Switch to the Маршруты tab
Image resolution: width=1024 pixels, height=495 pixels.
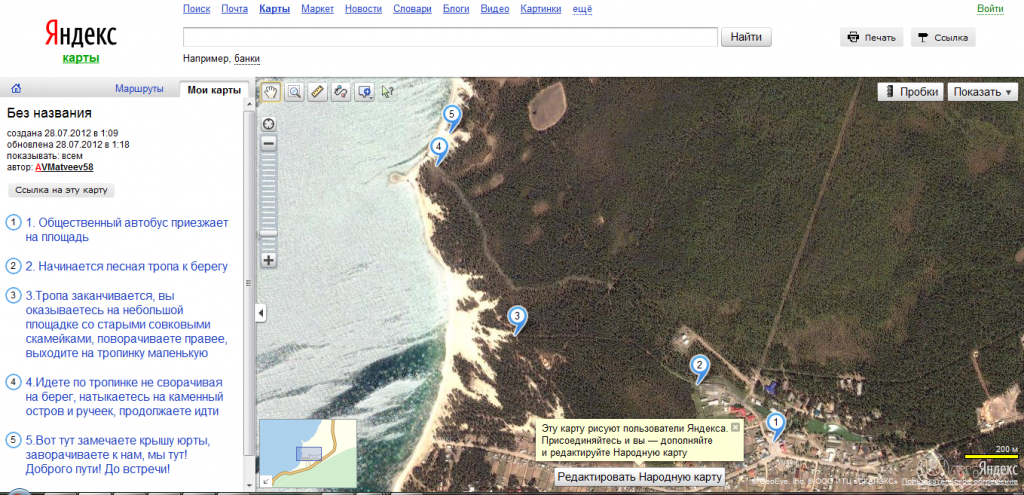(x=139, y=89)
